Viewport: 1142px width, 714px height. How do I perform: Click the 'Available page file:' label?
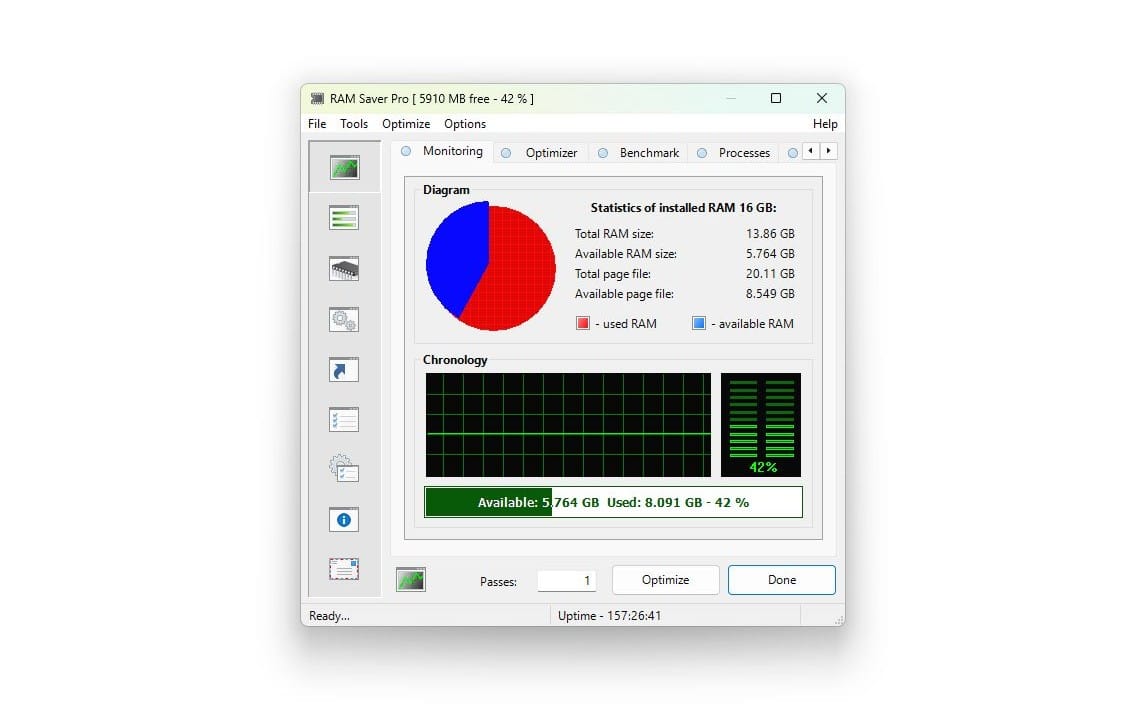(x=624, y=294)
